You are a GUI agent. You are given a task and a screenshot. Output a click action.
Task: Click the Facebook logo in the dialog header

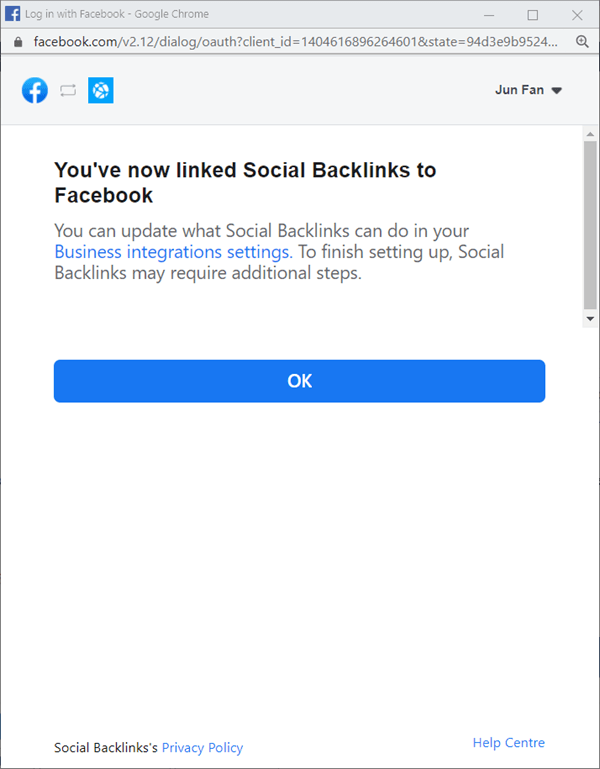click(x=35, y=91)
